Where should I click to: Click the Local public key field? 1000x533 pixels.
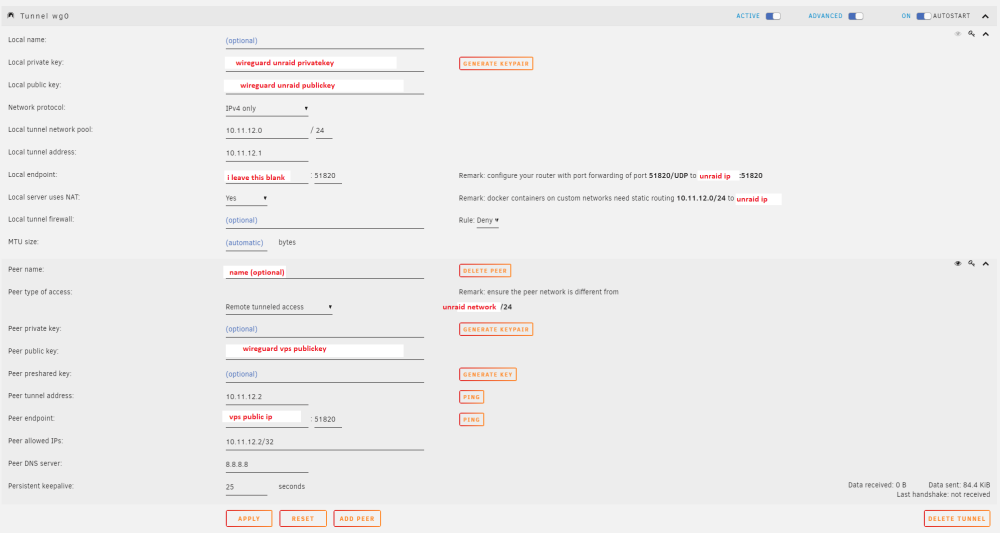tap(324, 85)
